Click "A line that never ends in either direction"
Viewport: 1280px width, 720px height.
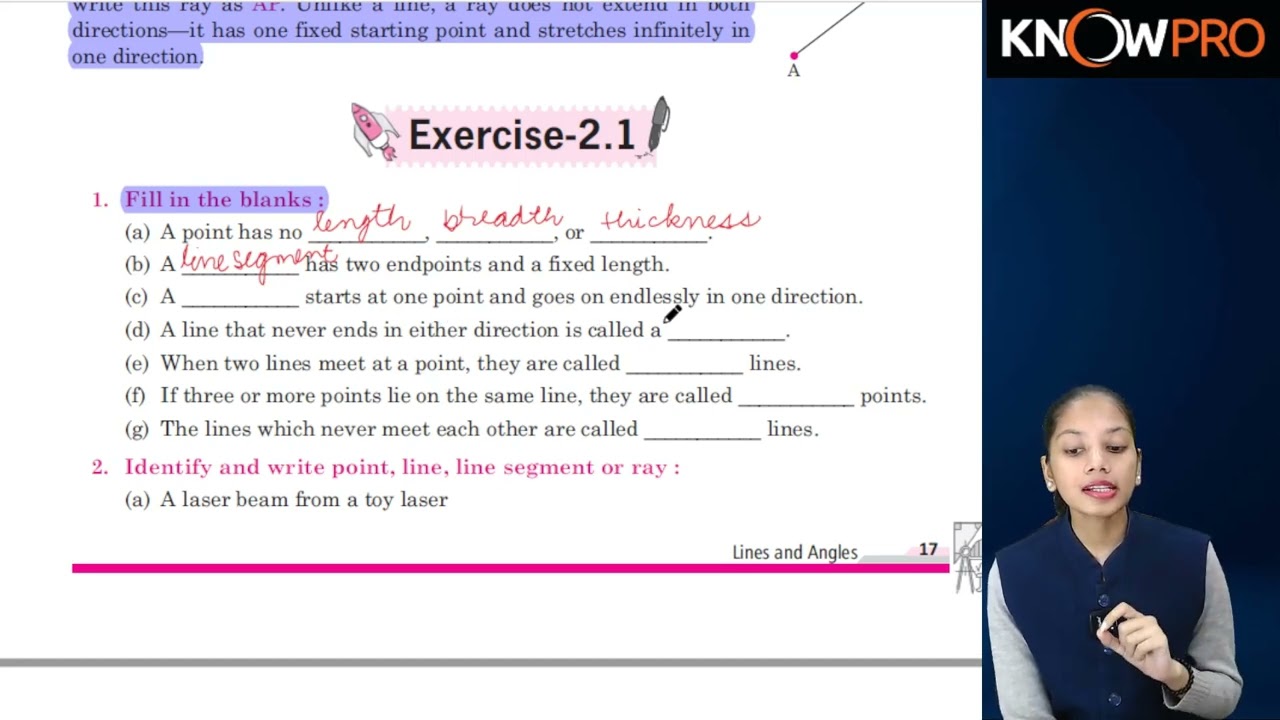360,330
